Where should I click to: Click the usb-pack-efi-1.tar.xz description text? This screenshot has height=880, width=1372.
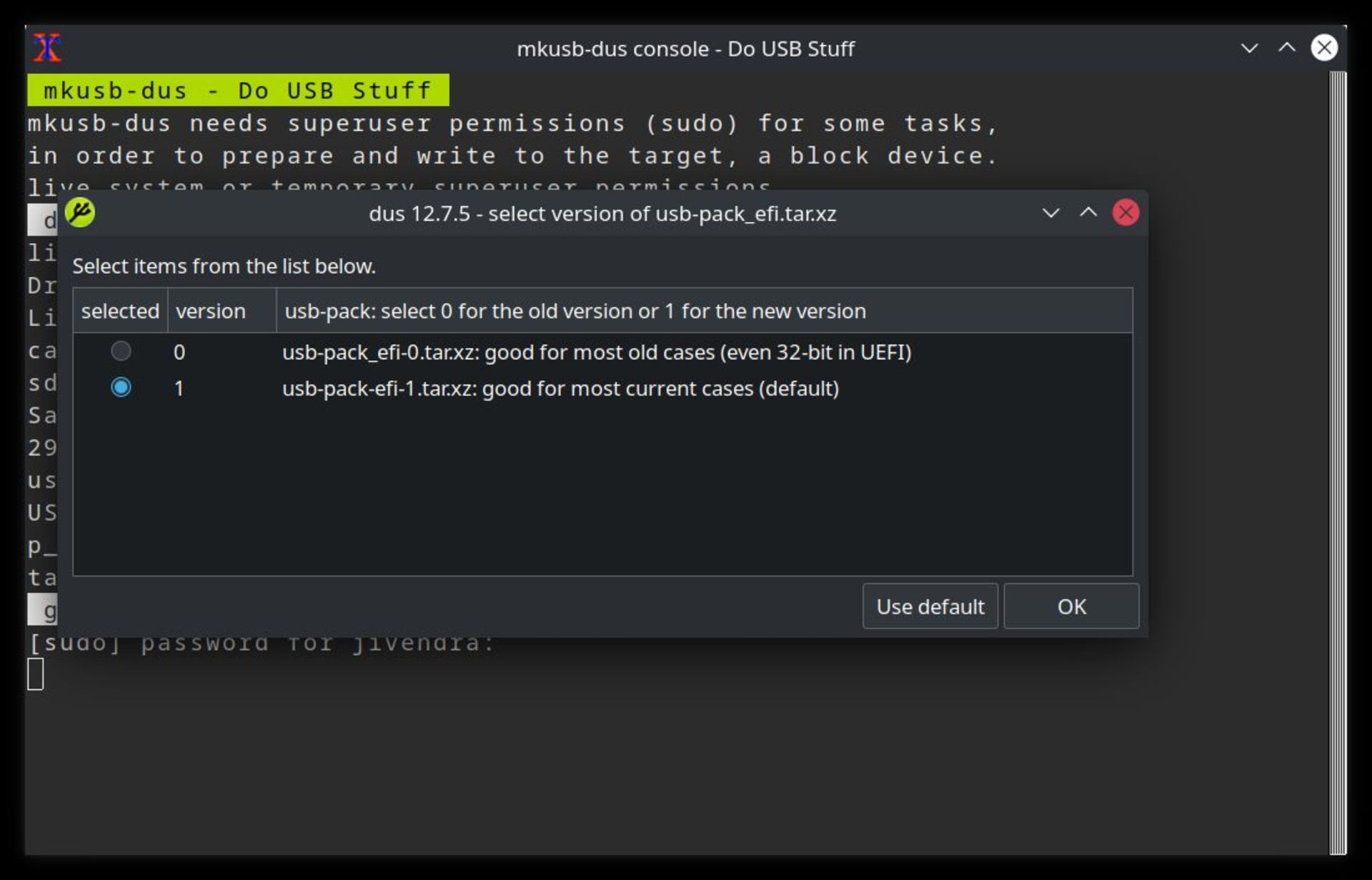(x=560, y=389)
